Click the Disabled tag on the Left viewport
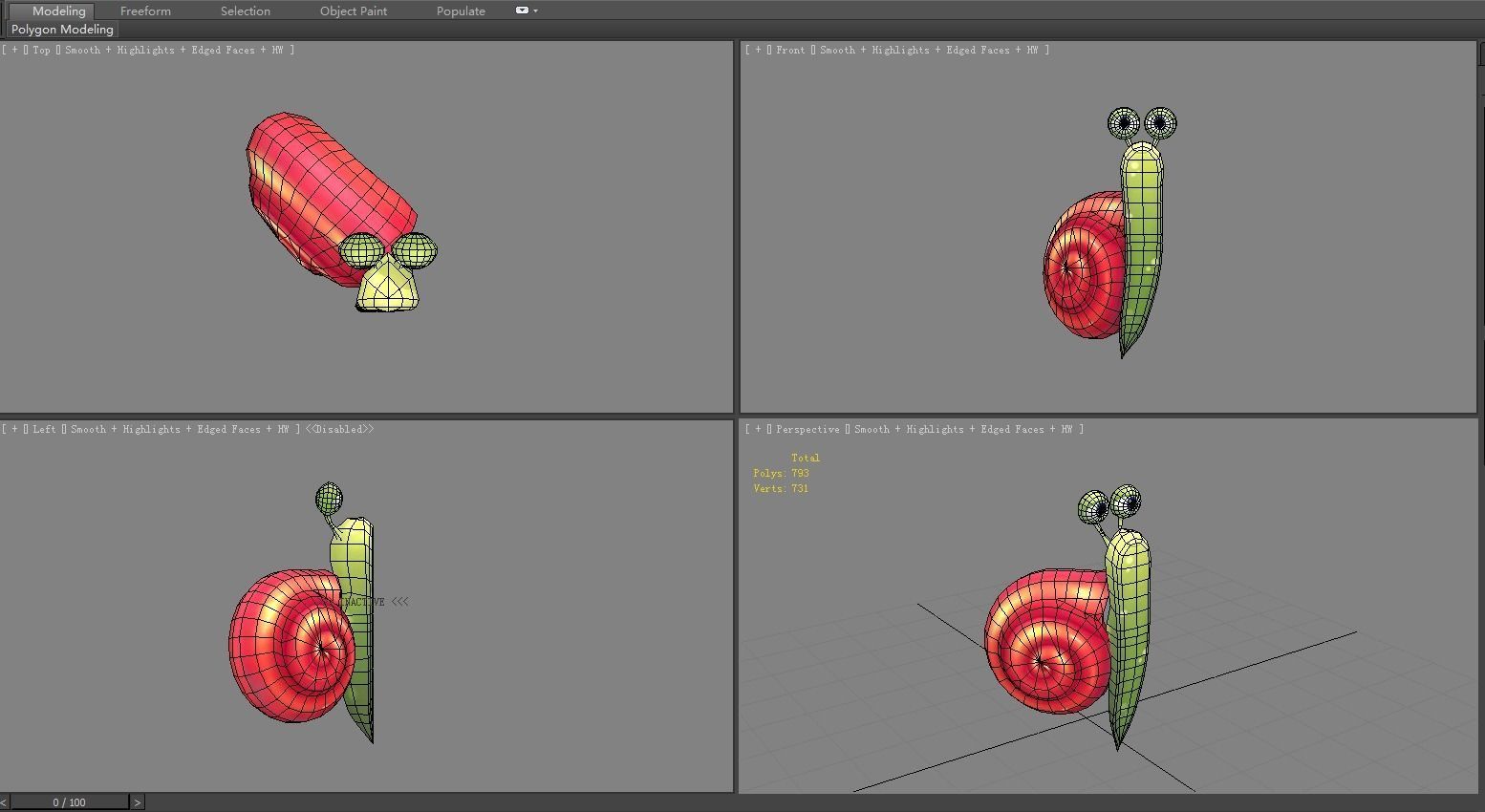1485x812 pixels. (339, 429)
